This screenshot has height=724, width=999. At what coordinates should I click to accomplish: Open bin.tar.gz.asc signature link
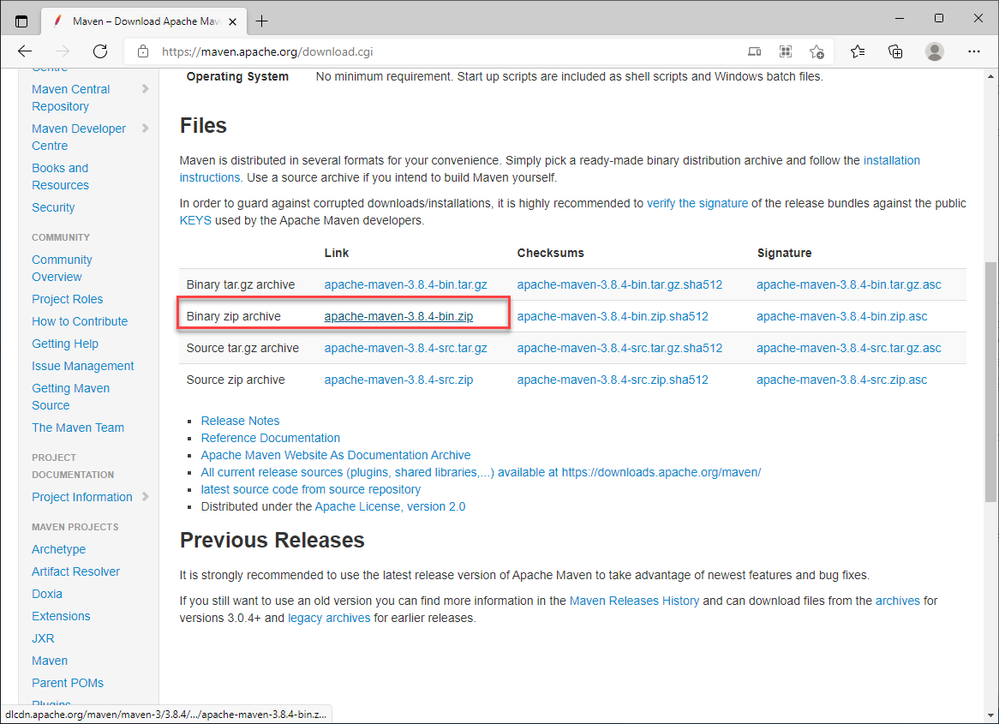click(x=849, y=285)
